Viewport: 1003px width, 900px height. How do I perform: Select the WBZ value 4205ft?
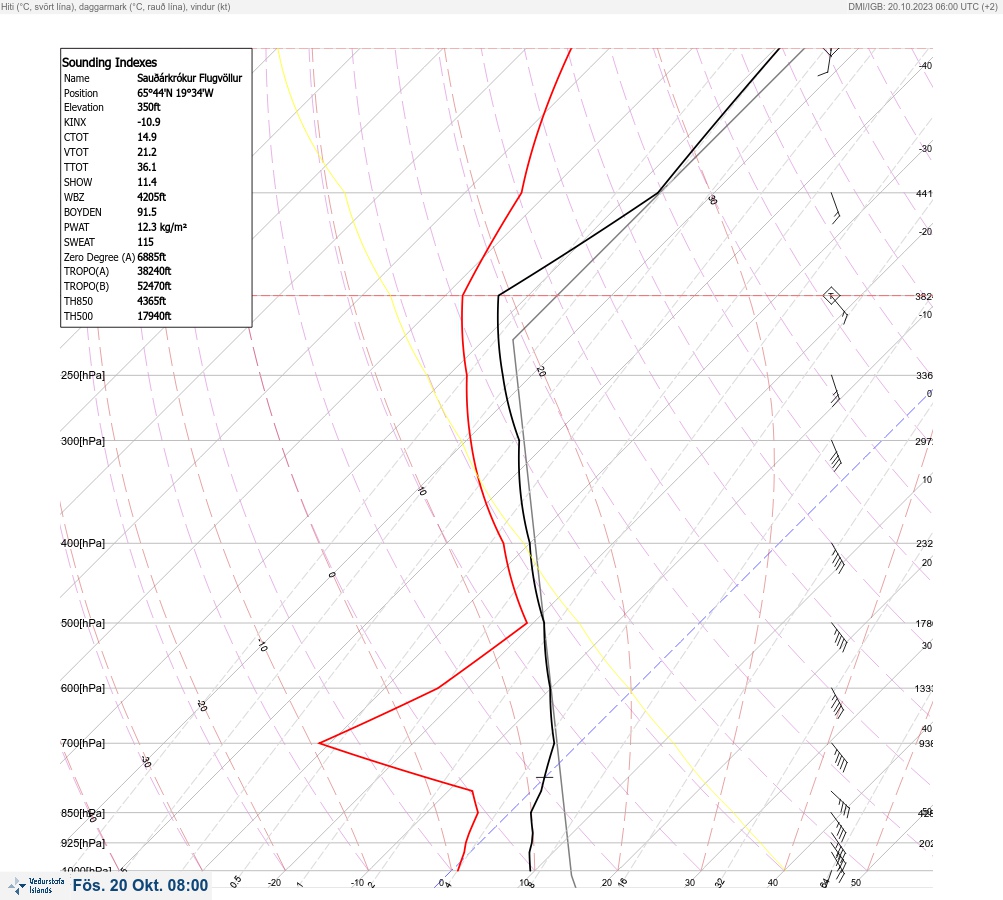pos(151,197)
